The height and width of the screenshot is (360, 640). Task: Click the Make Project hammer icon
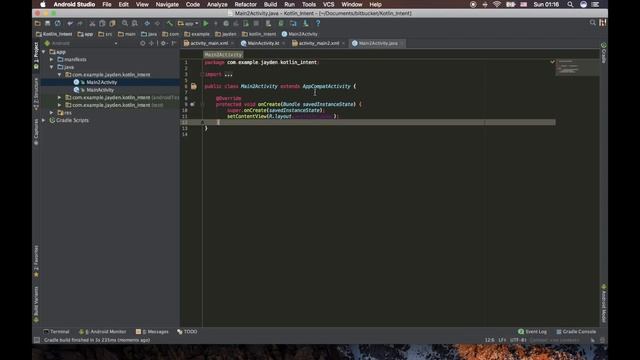170,24
